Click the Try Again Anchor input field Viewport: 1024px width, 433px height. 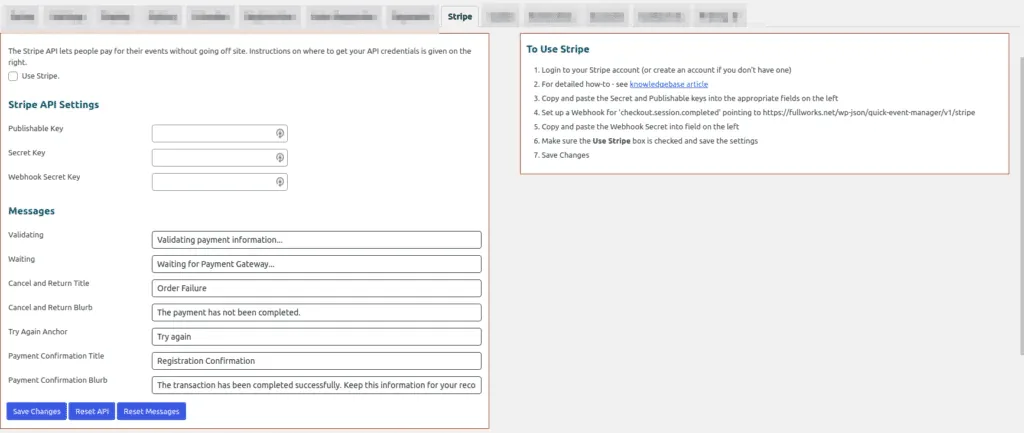tap(316, 336)
